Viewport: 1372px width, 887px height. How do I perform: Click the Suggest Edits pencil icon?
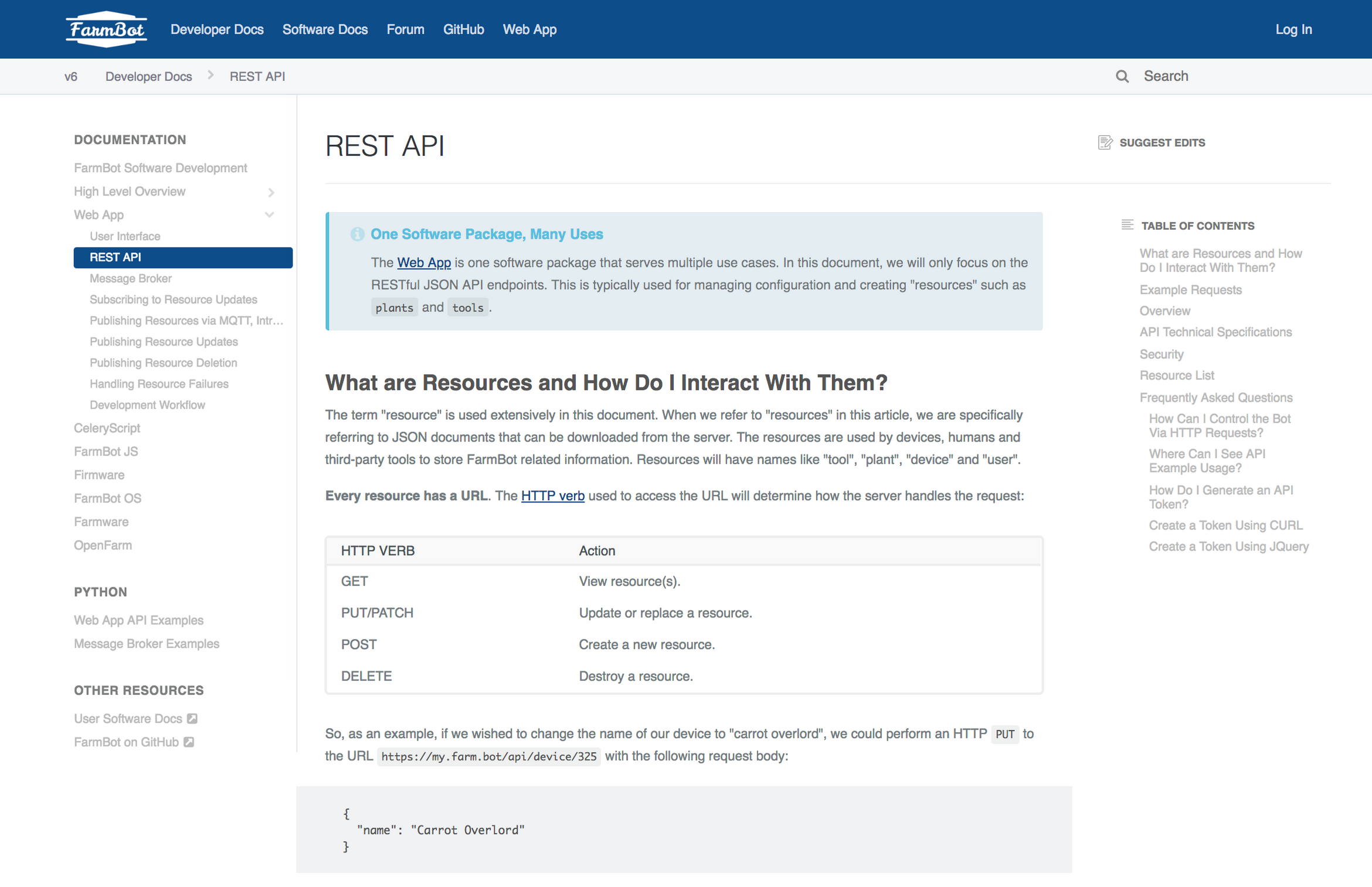[x=1105, y=142]
